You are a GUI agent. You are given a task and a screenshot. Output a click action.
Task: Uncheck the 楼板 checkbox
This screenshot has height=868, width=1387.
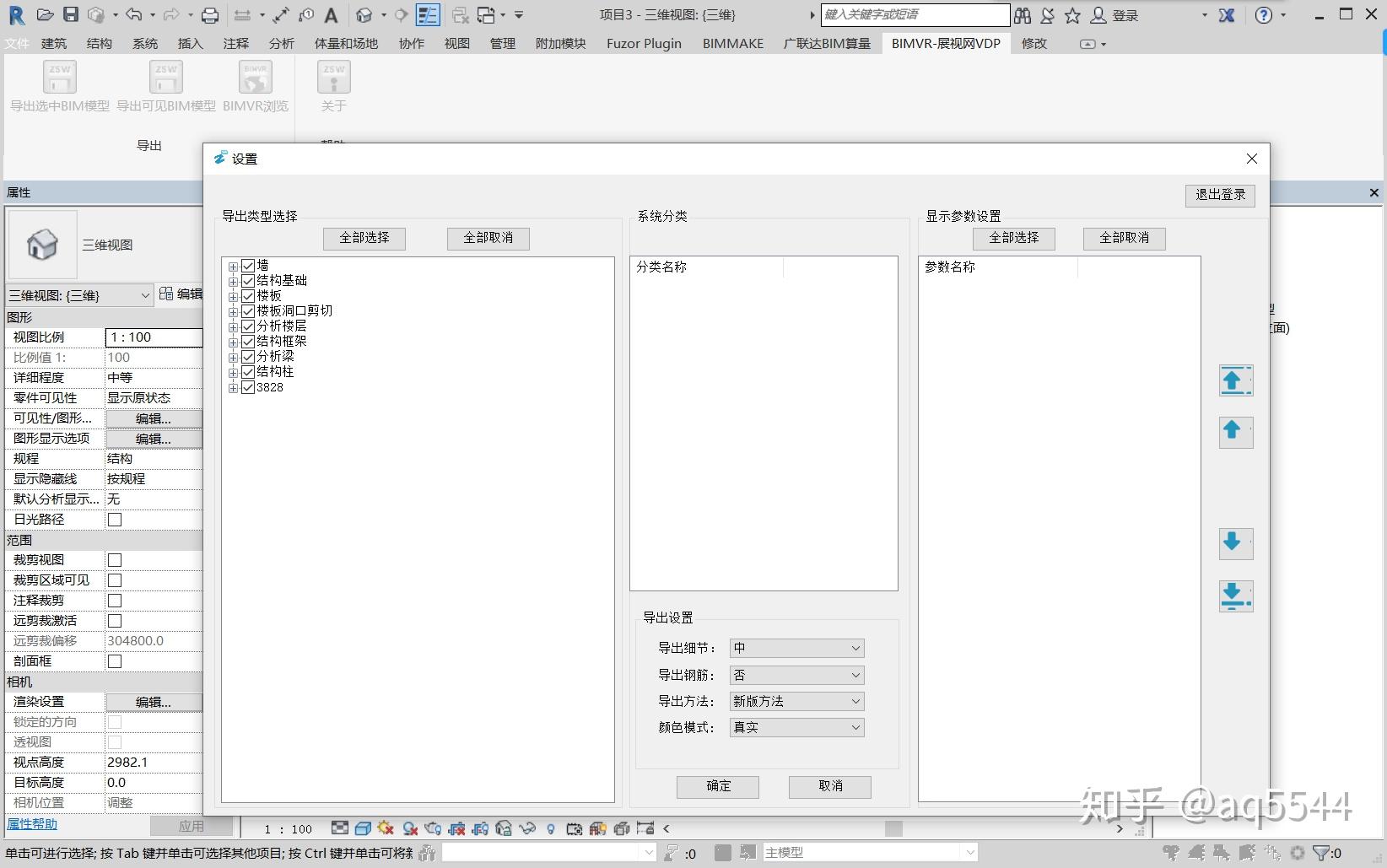[x=248, y=296]
